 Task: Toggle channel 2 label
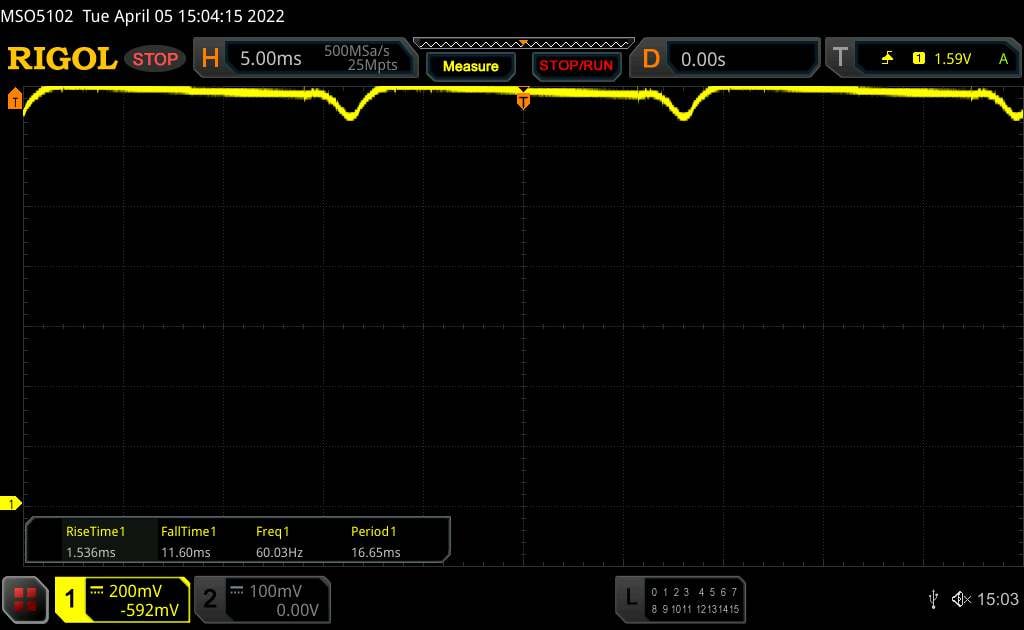[x=210, y=599]
